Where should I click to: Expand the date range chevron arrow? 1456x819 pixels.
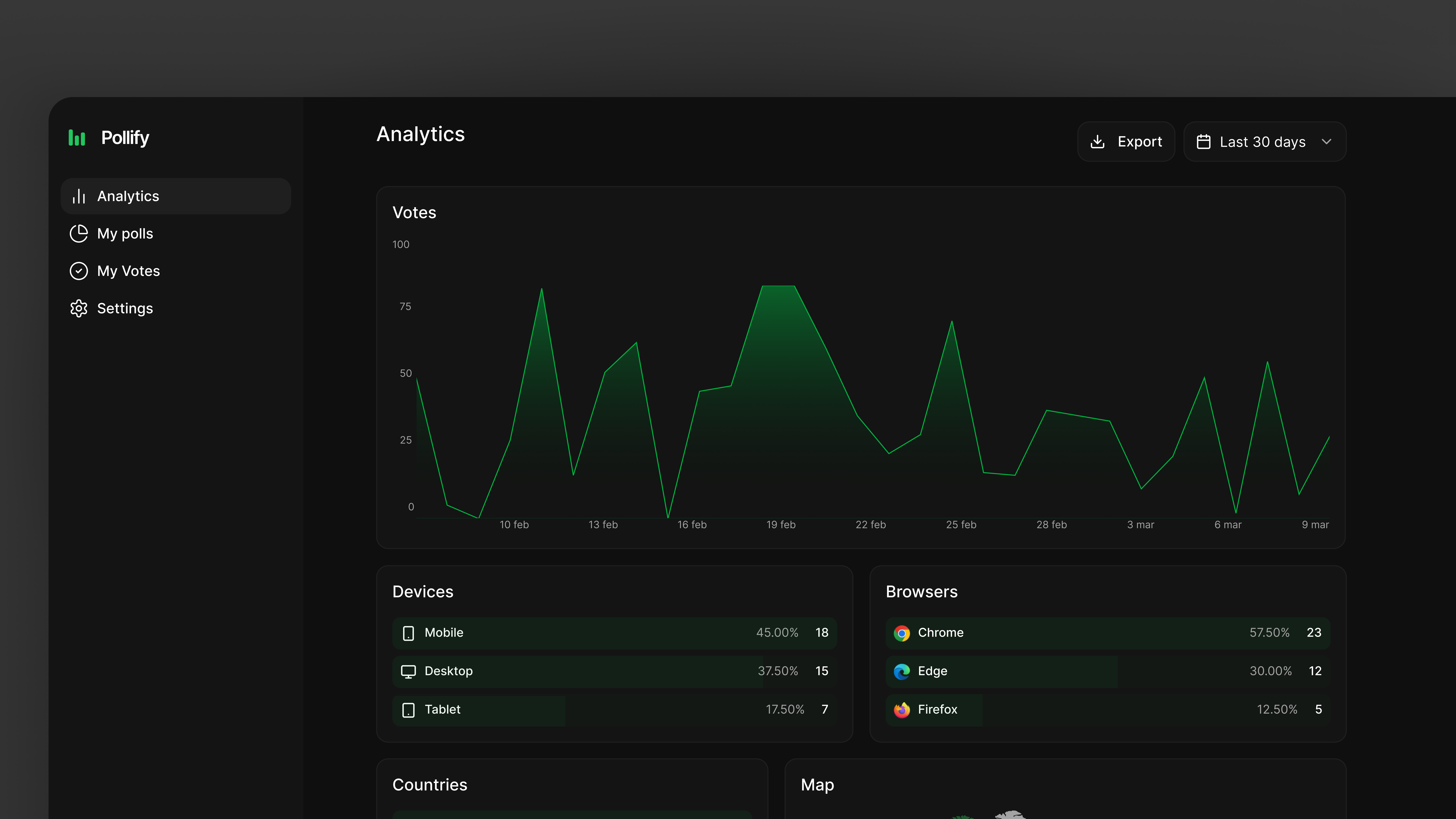[x=1327, y=141]
